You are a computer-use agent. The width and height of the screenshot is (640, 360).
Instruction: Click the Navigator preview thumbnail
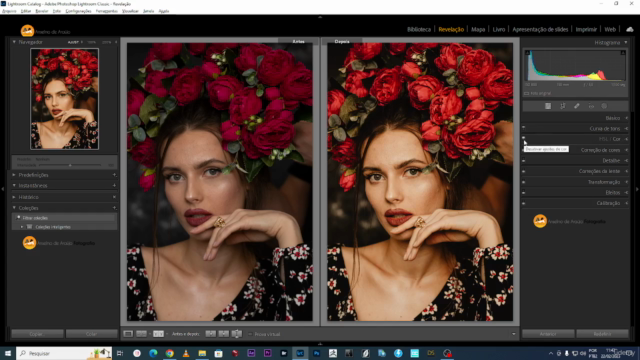click(64, 99)
